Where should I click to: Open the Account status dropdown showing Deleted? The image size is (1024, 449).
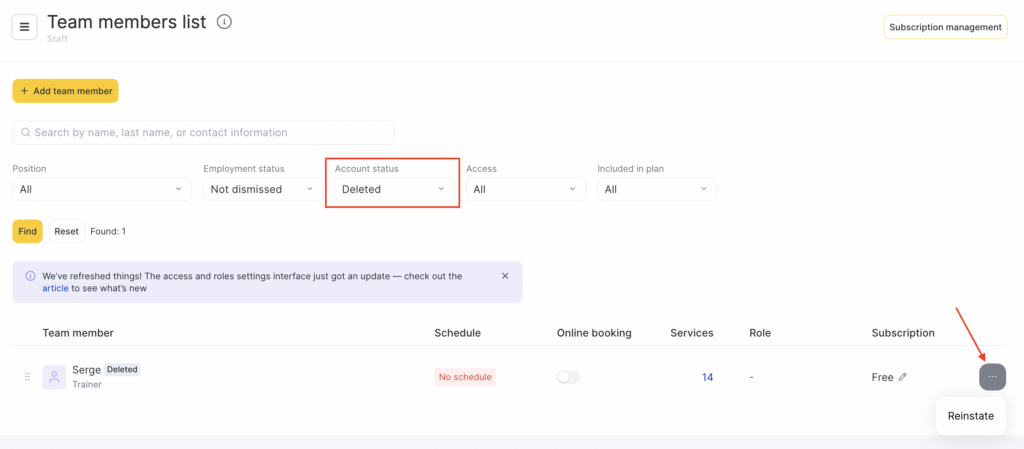point(392,189)
